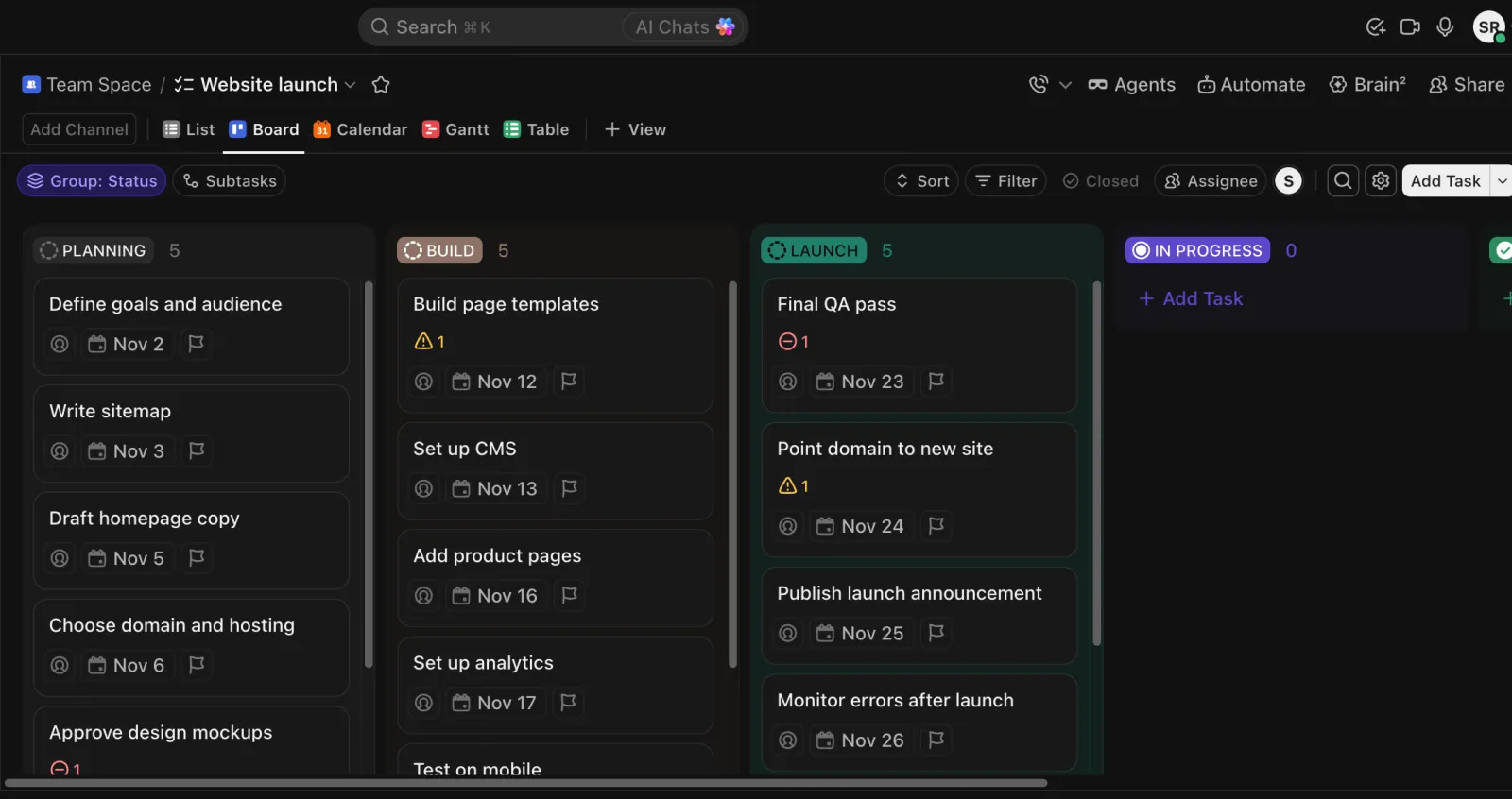Image resolution: width=1512 pixels, height=799 pixels.
Task: Click the Add Channel button
Action: tap(79, 129)
